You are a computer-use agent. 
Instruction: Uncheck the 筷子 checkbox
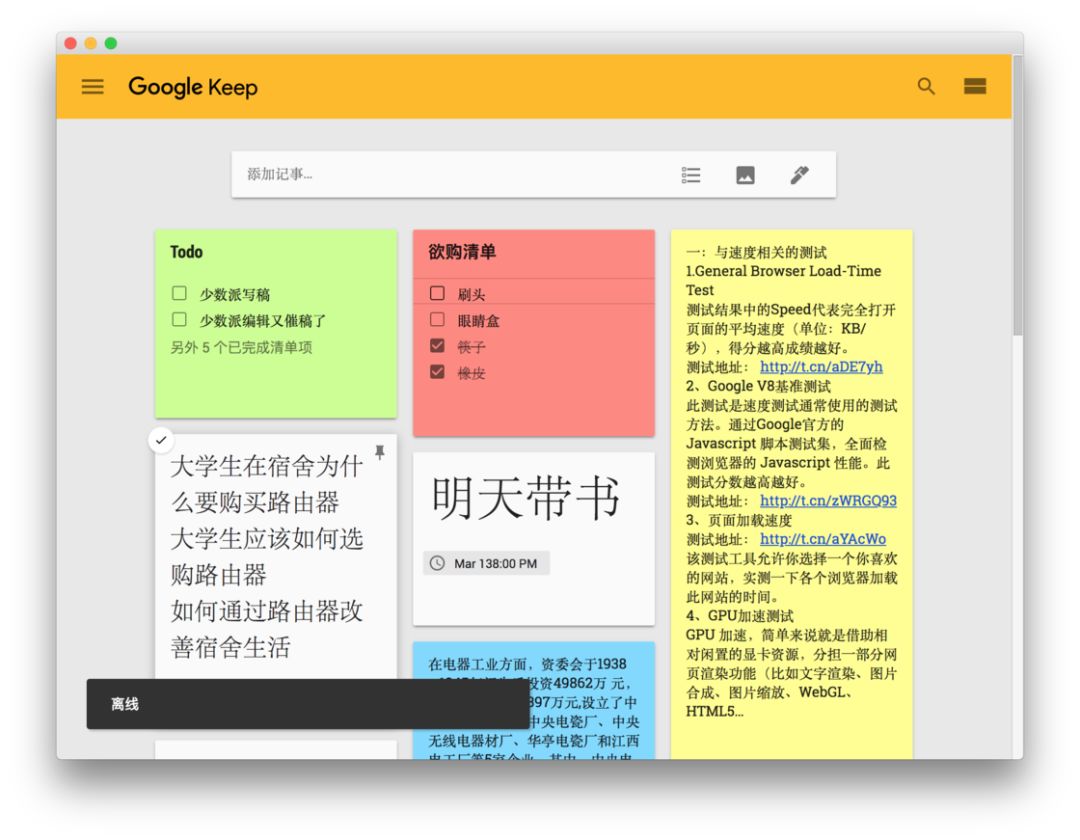[437, 346]
